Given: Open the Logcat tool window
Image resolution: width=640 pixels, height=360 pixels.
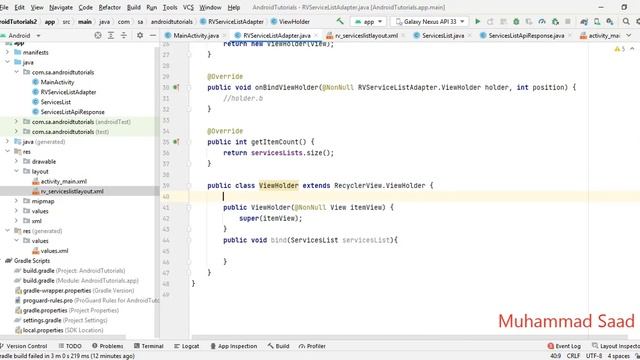Looking at the screenshot, I should pos(187,346).
